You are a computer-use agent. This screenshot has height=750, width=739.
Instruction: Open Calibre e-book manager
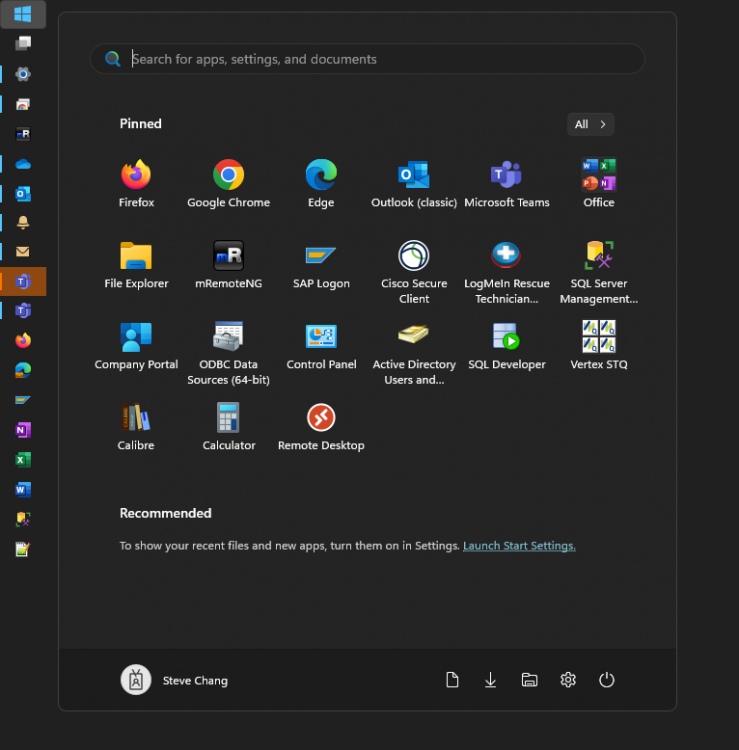coord(136,419)
